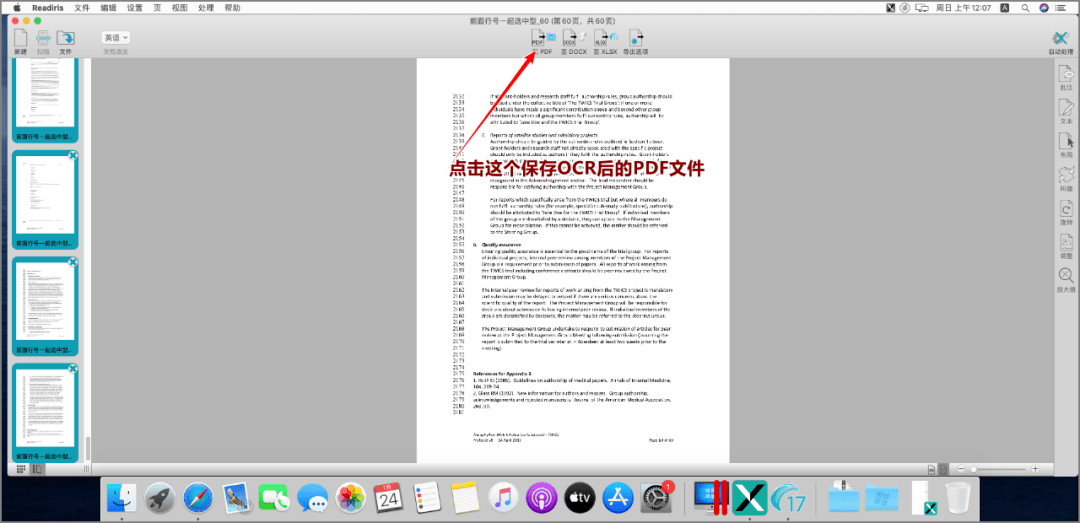Open the 英语 document language dropdown

pos(116,38)
